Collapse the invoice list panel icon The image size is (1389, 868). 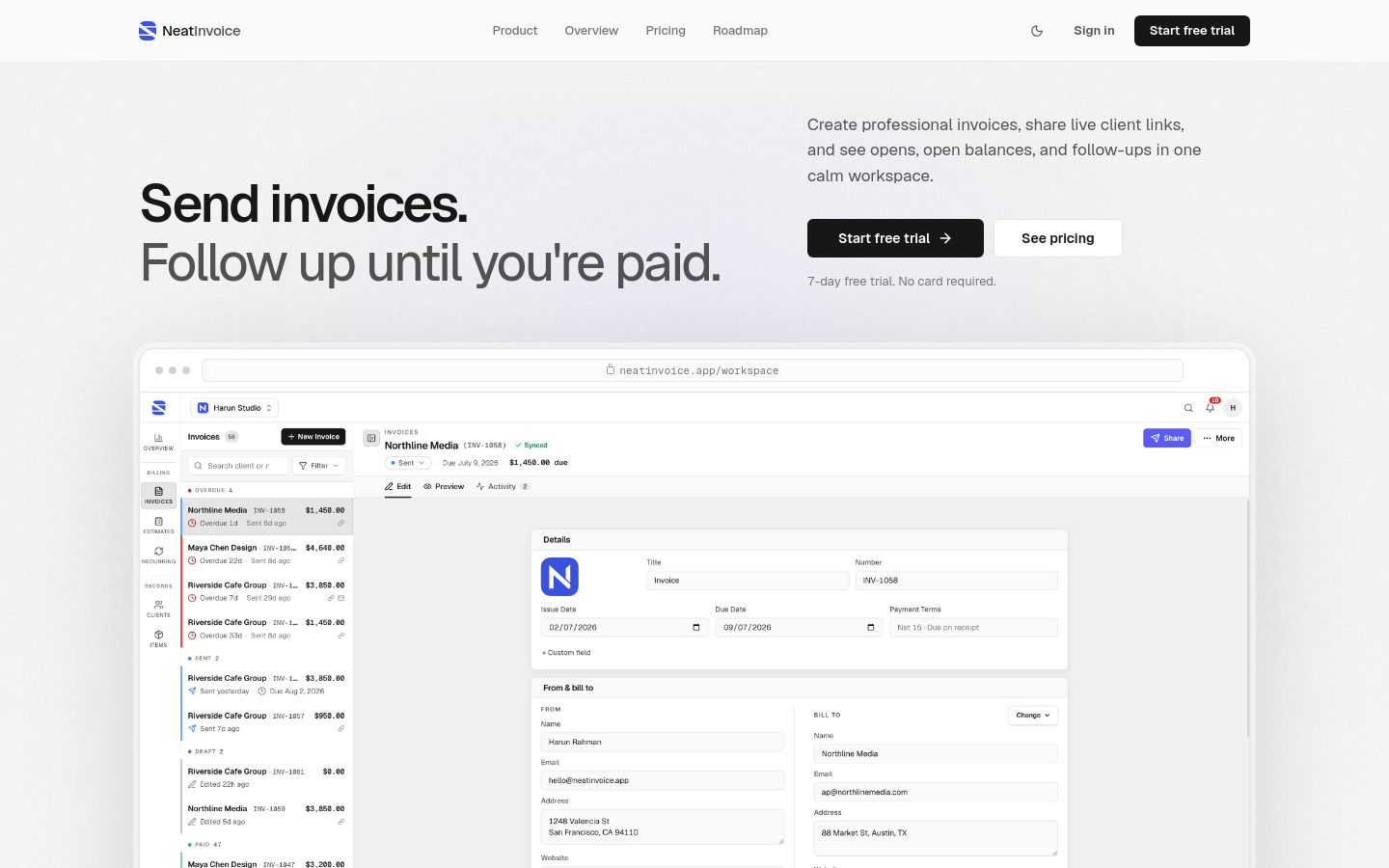click(371, 438)
